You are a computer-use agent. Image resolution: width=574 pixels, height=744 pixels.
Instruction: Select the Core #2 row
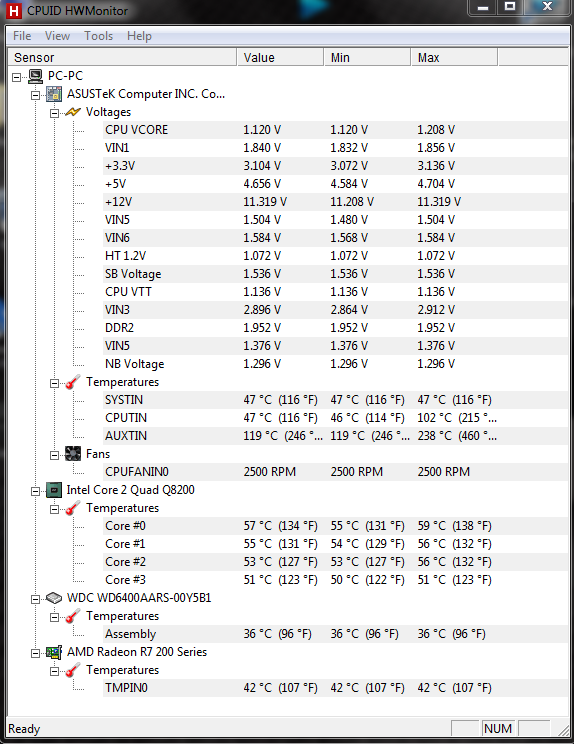[336, 562]
